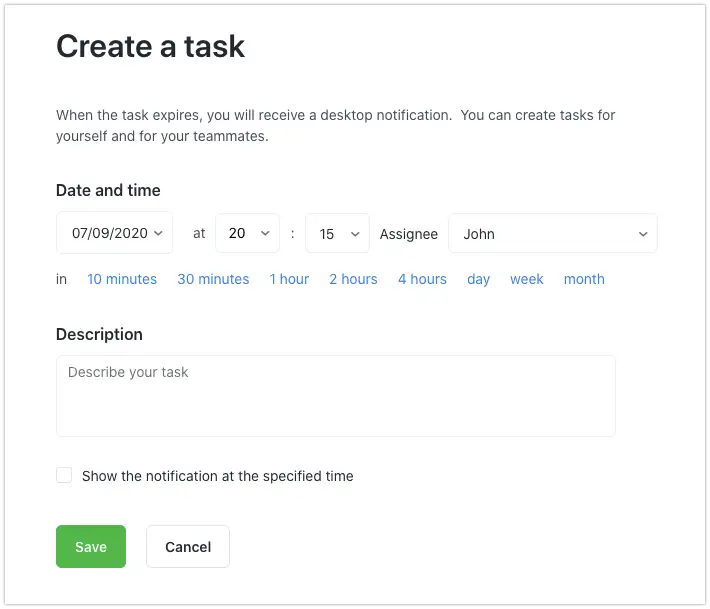
Task: Cancel the task creation
Action: (x=188, y=547)
